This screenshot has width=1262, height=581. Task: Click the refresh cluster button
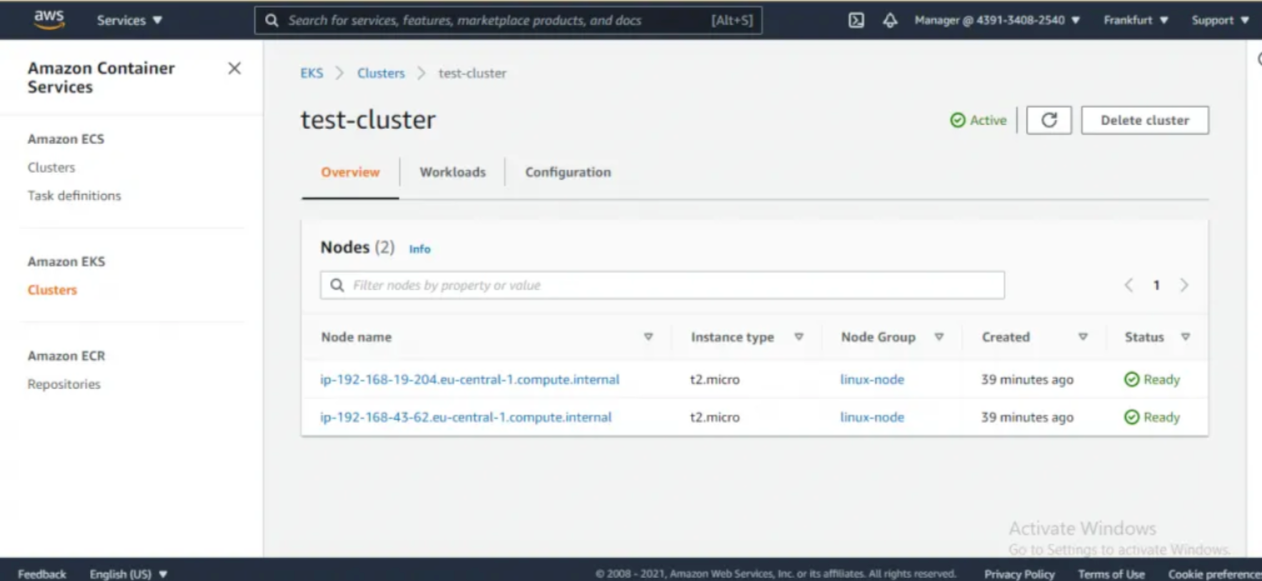1049,120
